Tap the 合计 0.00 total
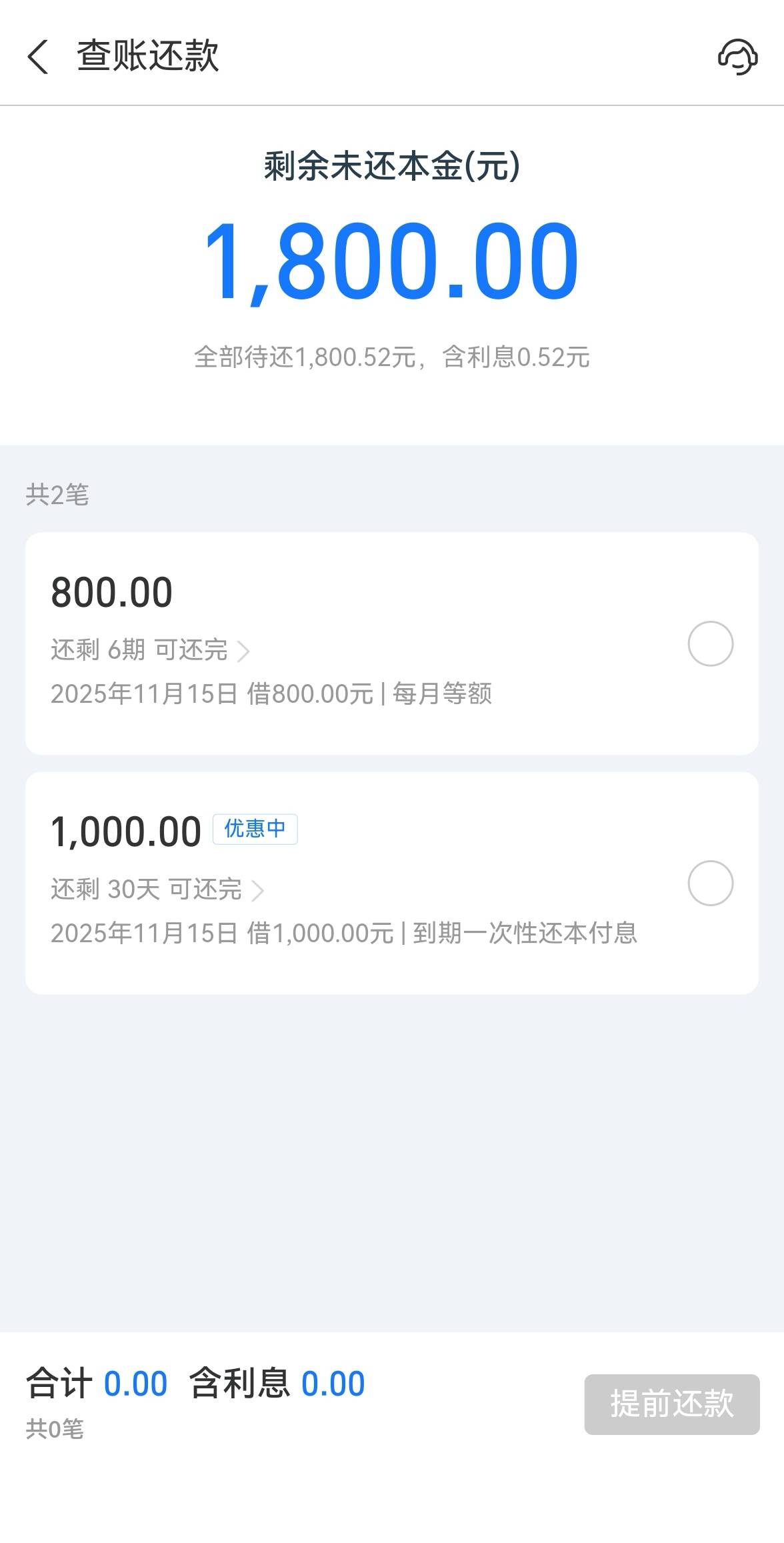This screenshot has width=784, height=1543. 97,1384
